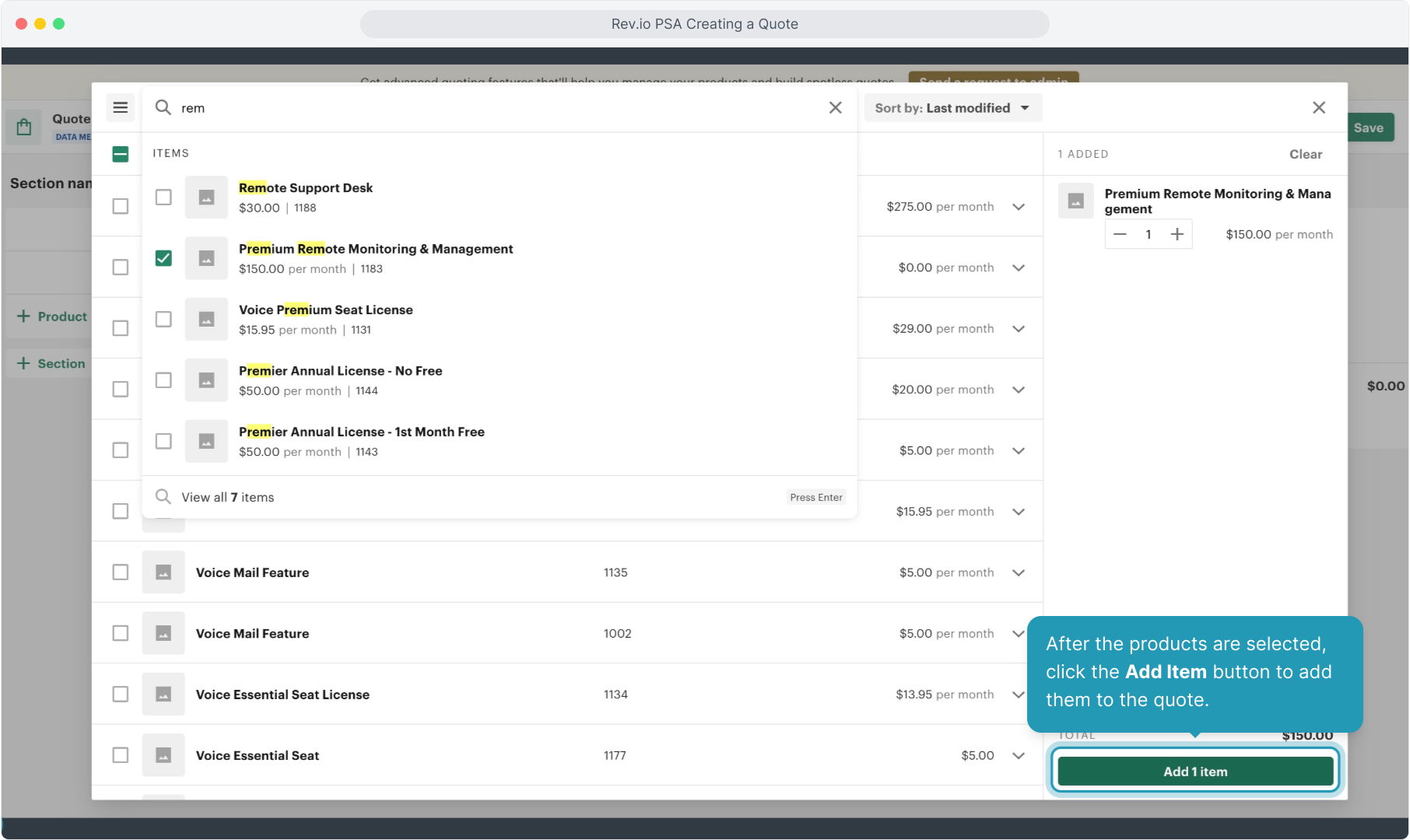
Task: Select checkbox for Voice Mail Feature 1135
Action: (121, 572)
